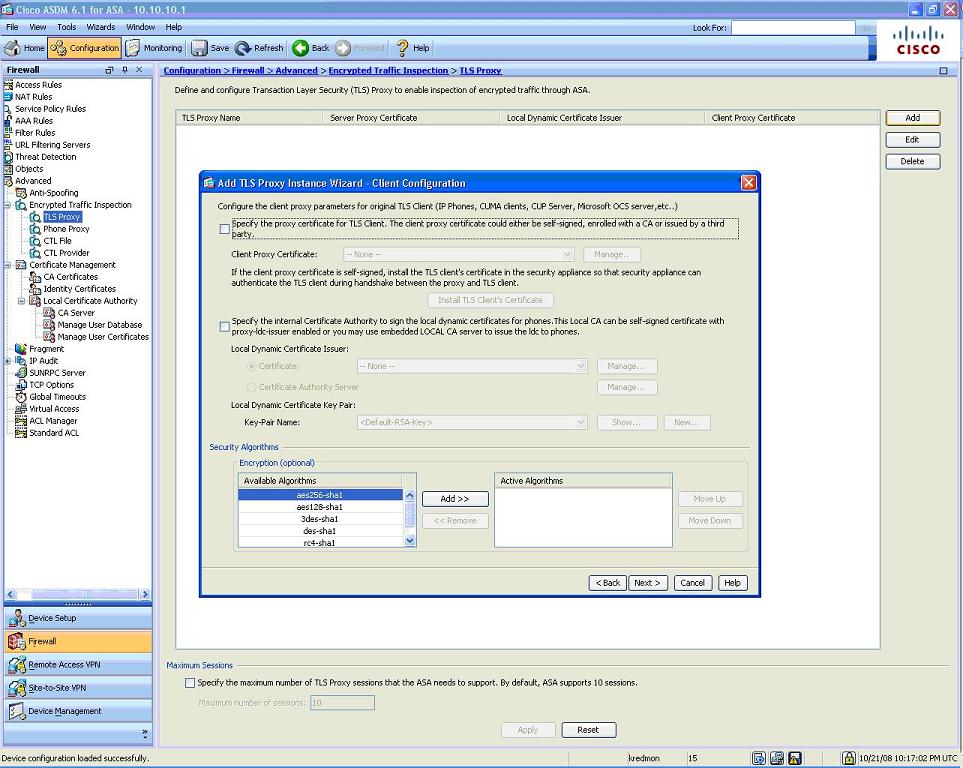The image size is (963, 768).
Task: Open the Window menu
Action: 141,27
